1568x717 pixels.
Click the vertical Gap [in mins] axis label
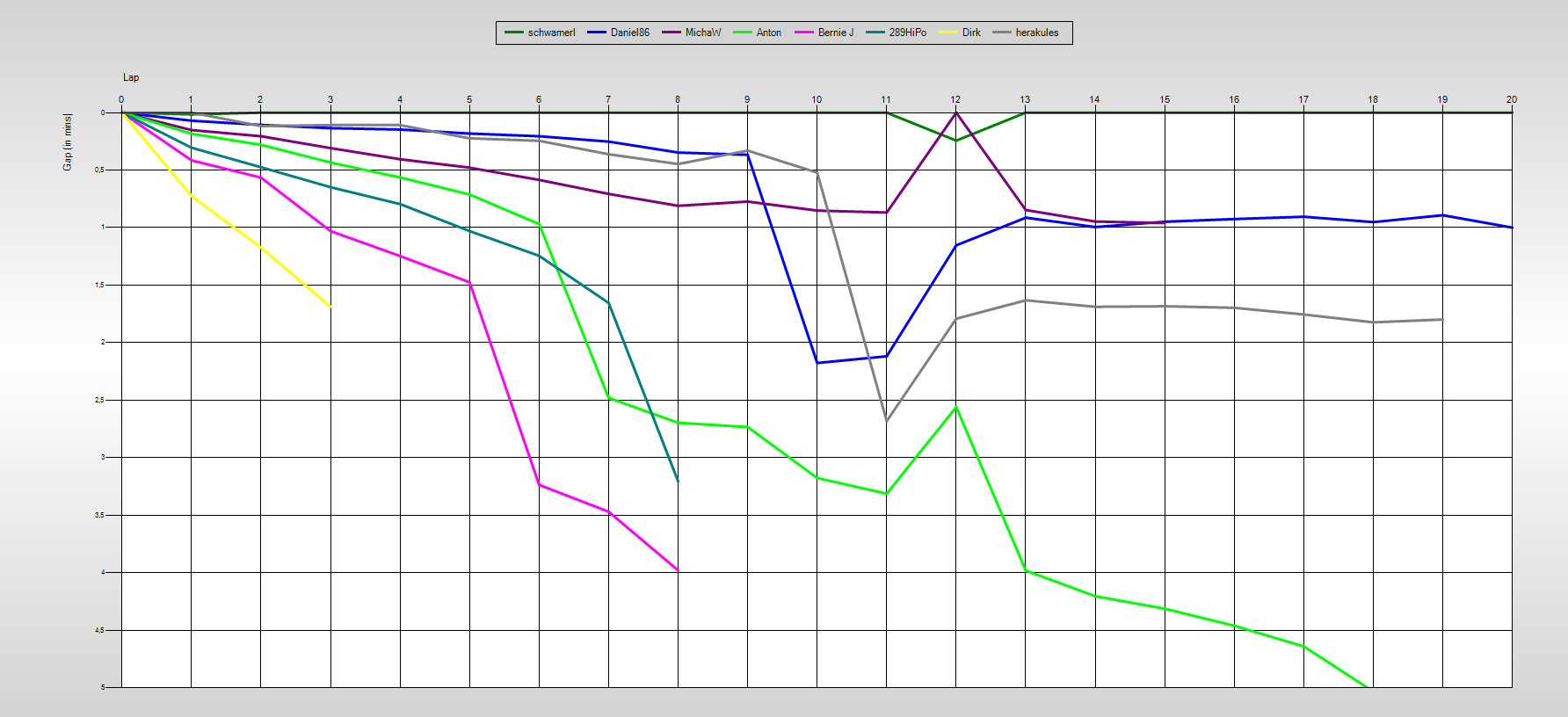pos(68,142)
